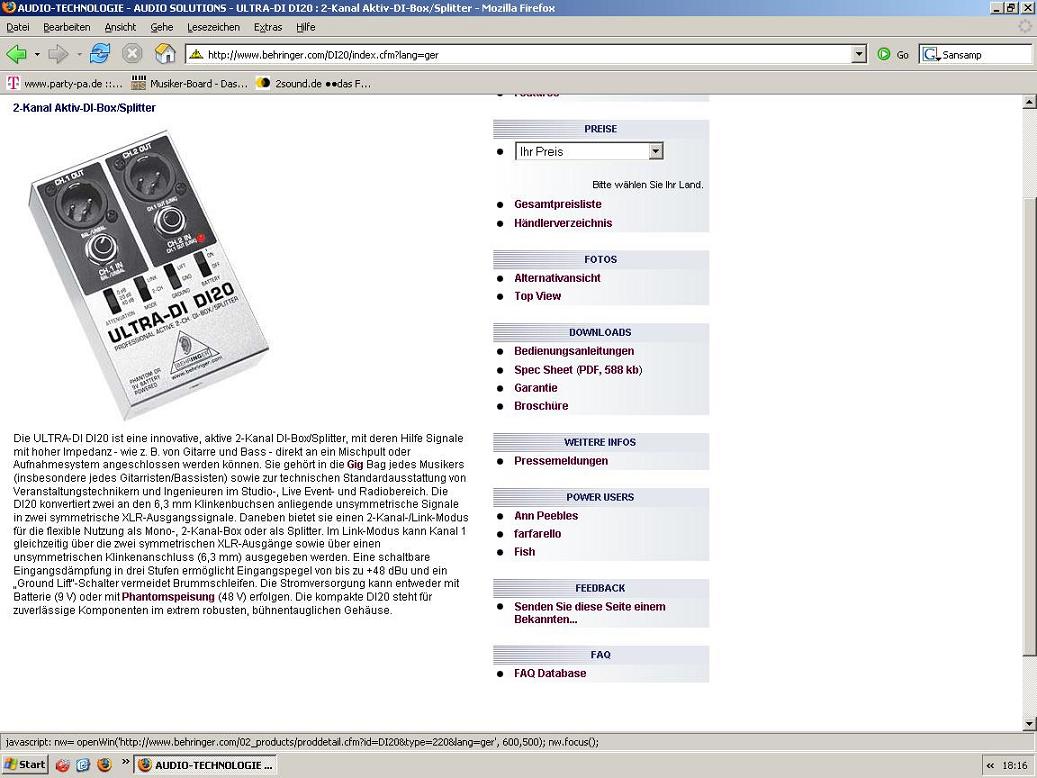Image resolution: width=1037 pixels, height=778 pixels.
Task: Open the Broschüre link
Action: point(541,406)
